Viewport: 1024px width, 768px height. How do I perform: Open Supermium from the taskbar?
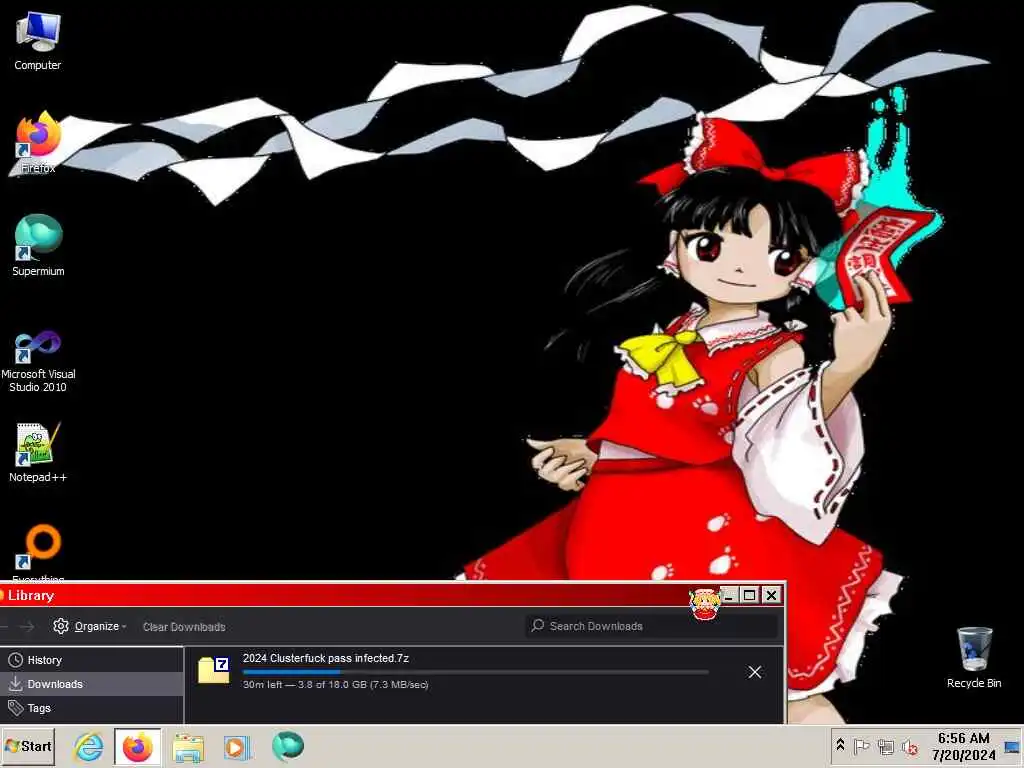[x=287, y=746]
